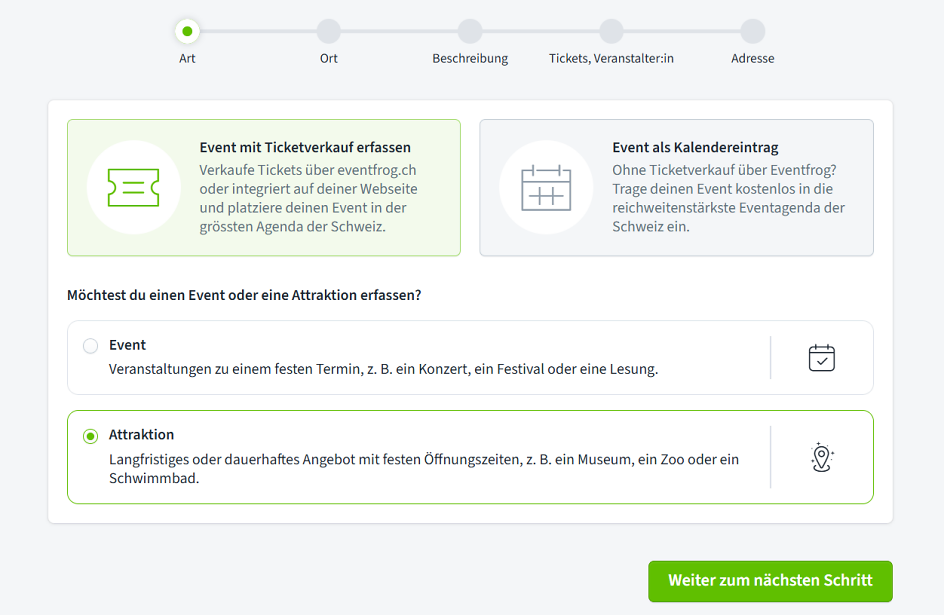The height and width of the screenshot is (615, 944).
Task: Click the Beschreibung step label
Action: [470, 58]
